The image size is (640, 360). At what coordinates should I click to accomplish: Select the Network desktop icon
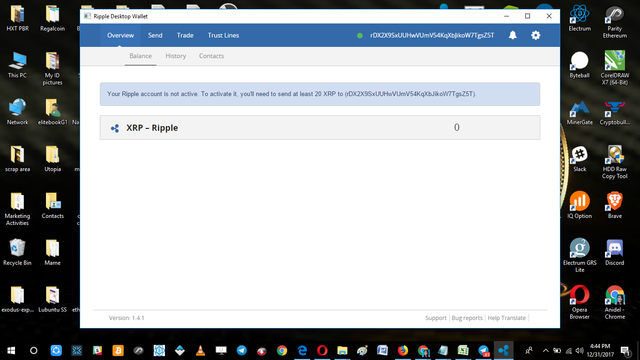tap(18, 112)
